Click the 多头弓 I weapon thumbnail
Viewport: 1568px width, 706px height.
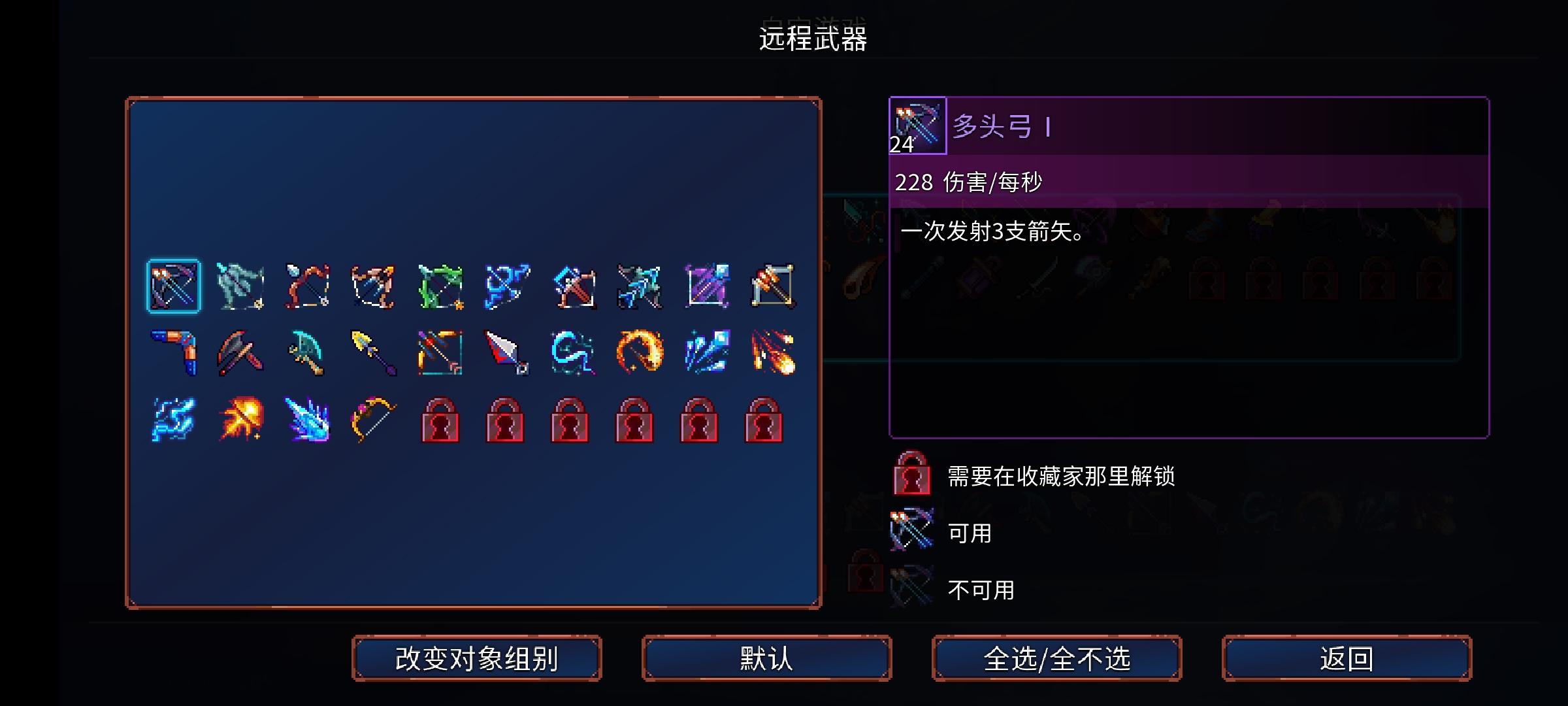917,126
